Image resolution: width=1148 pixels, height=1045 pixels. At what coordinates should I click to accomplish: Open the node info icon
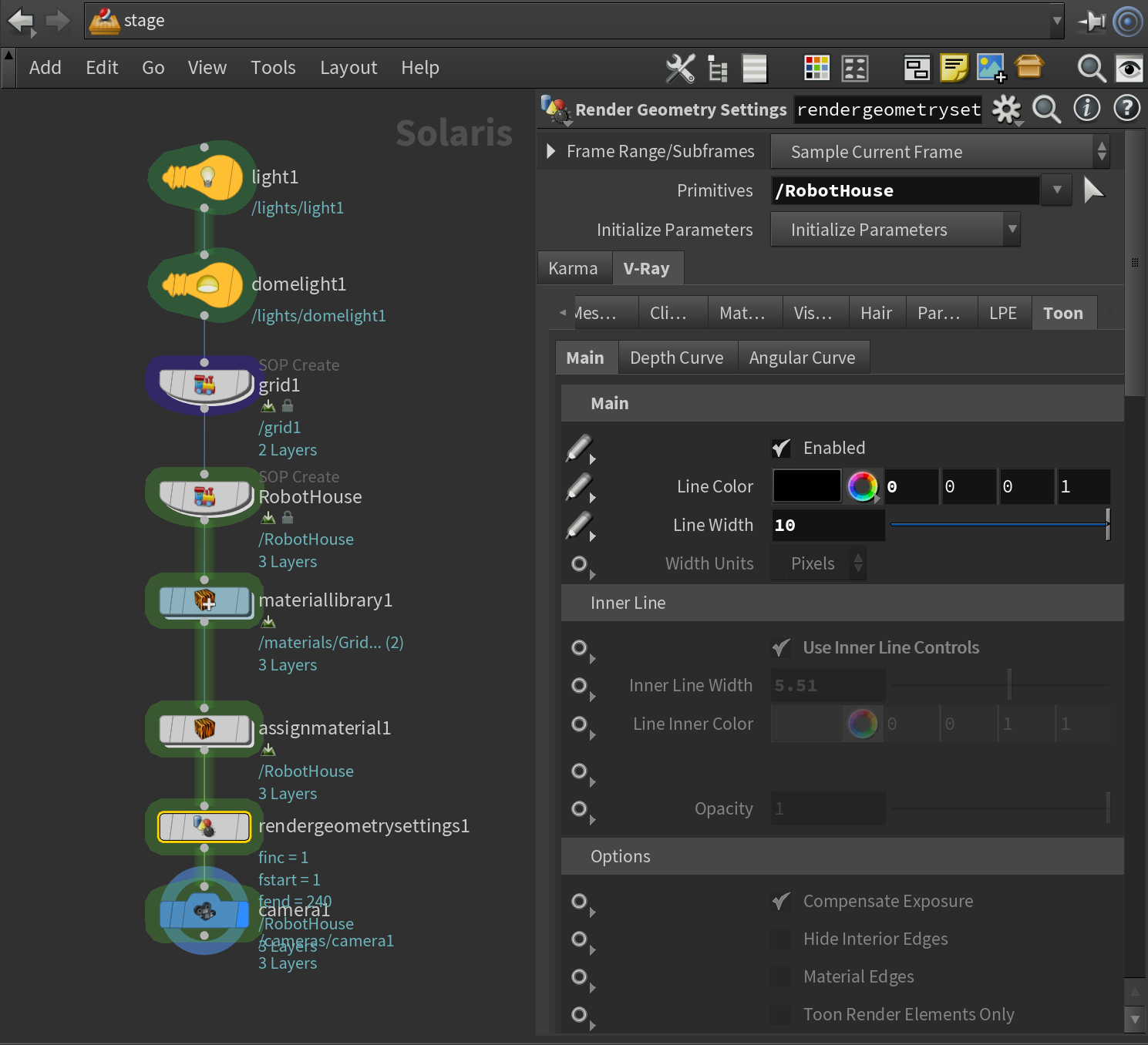(x=1087, y=109)
